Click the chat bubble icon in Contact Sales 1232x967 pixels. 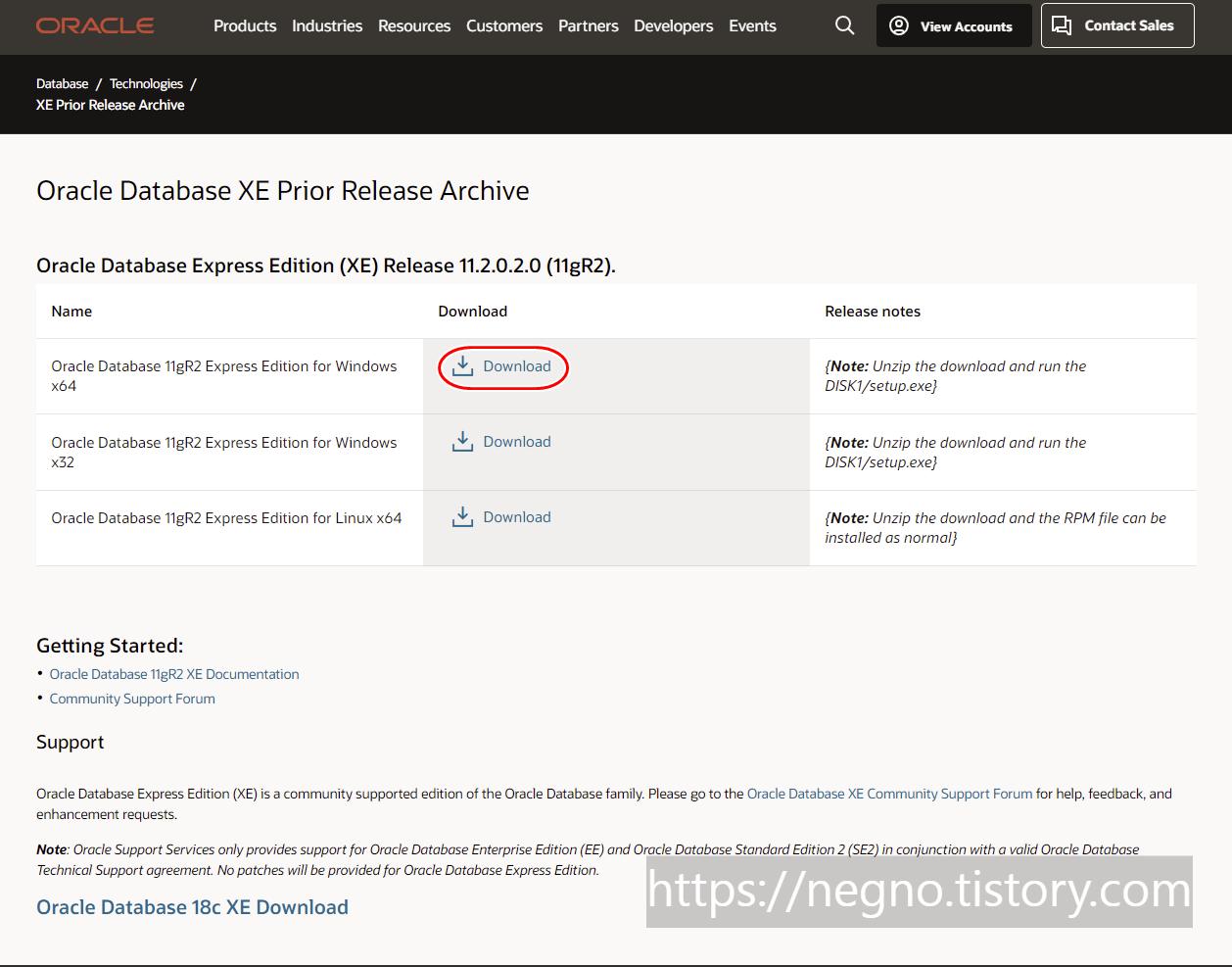1062,25
